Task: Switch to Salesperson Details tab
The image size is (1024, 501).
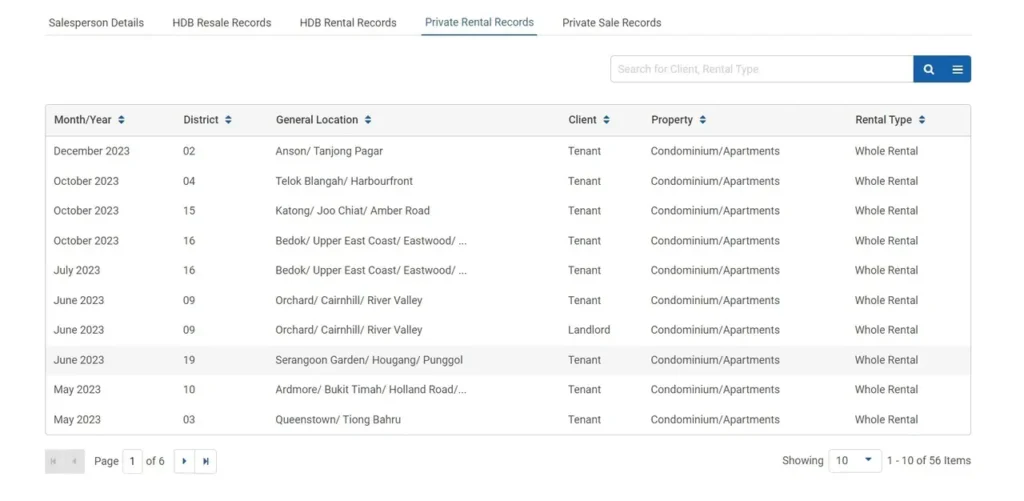Action: tap(96, 22)
